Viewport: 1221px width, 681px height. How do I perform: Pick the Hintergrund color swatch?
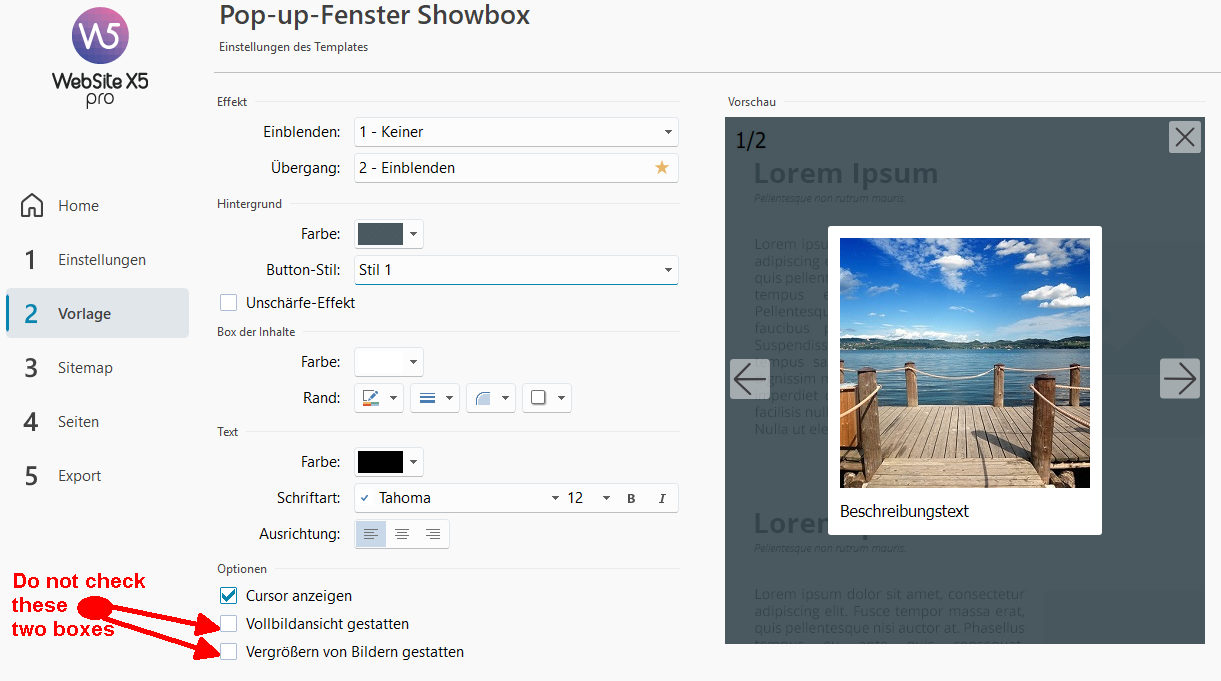point(381,234)
